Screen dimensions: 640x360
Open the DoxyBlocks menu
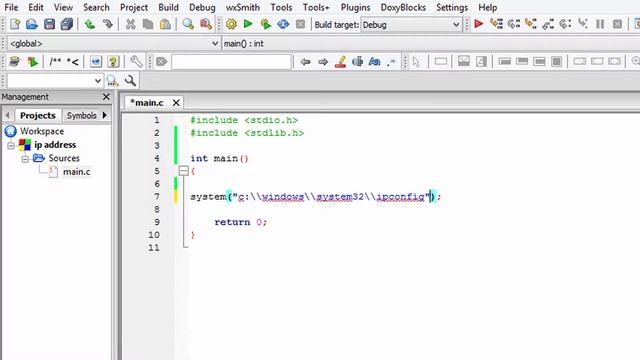[x=403, y=7]
